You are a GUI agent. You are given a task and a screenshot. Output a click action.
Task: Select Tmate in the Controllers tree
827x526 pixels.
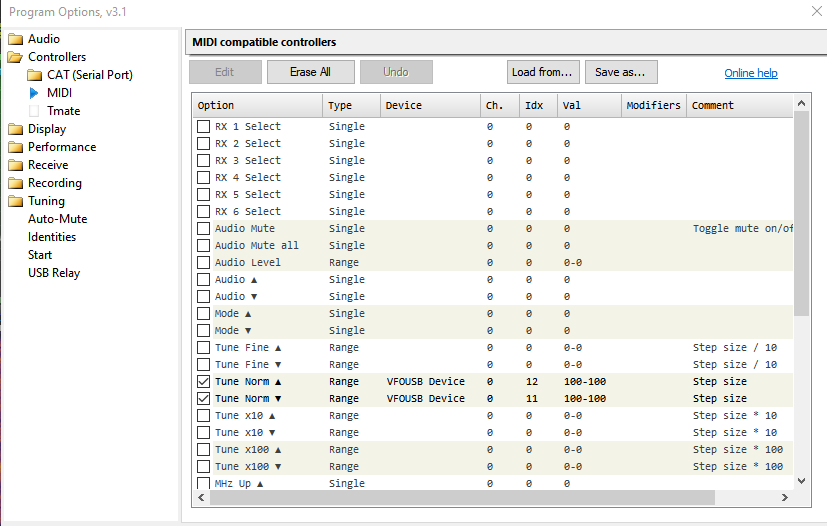[x=63, y=111]
